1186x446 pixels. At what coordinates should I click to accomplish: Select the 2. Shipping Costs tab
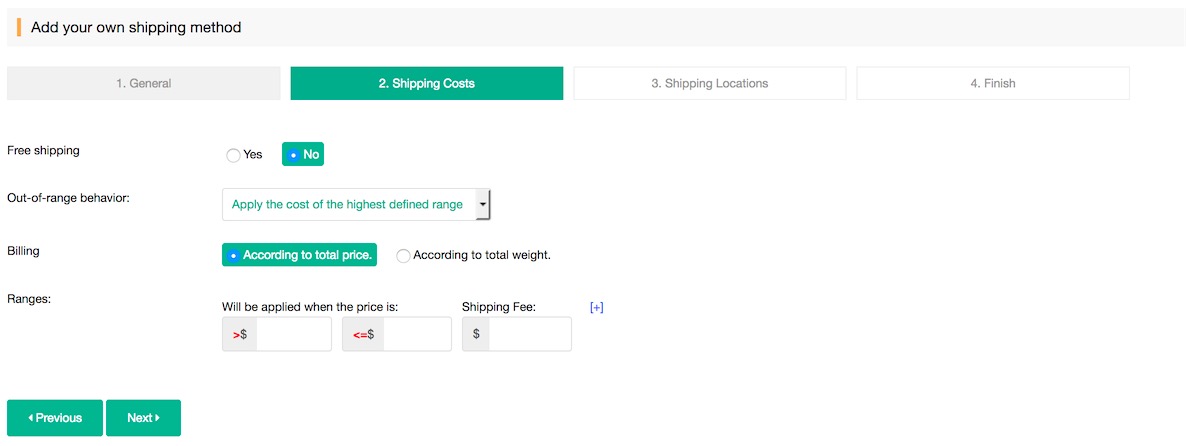(x=426, y=84)
